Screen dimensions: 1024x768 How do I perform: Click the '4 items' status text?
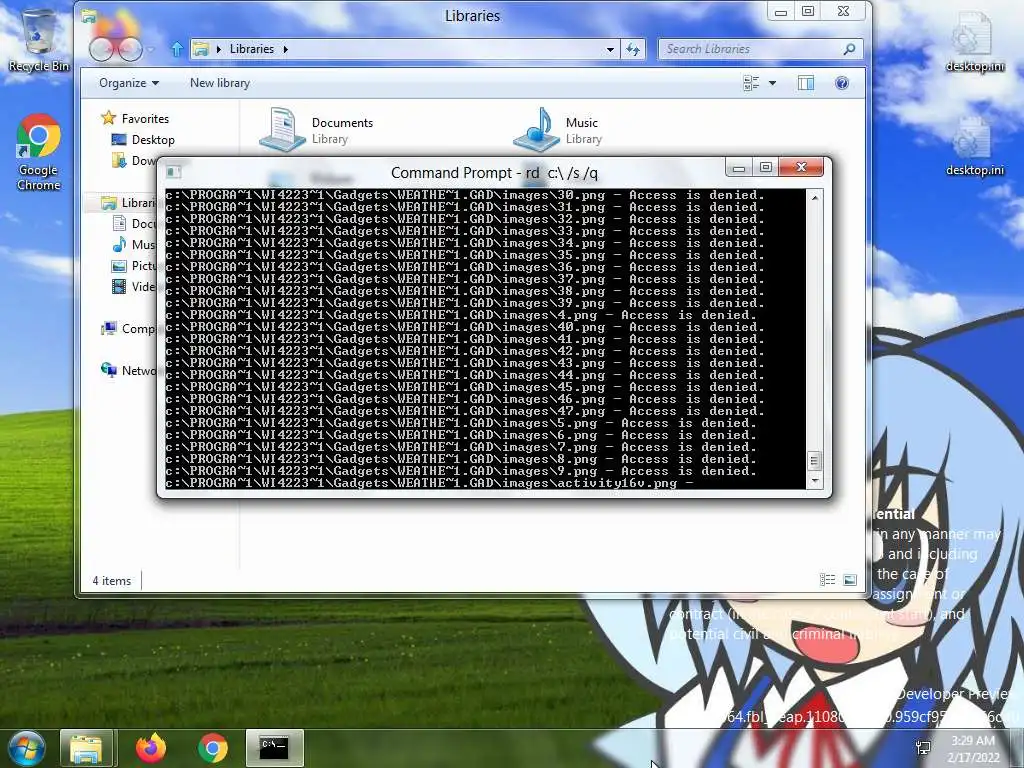(112, 581)
